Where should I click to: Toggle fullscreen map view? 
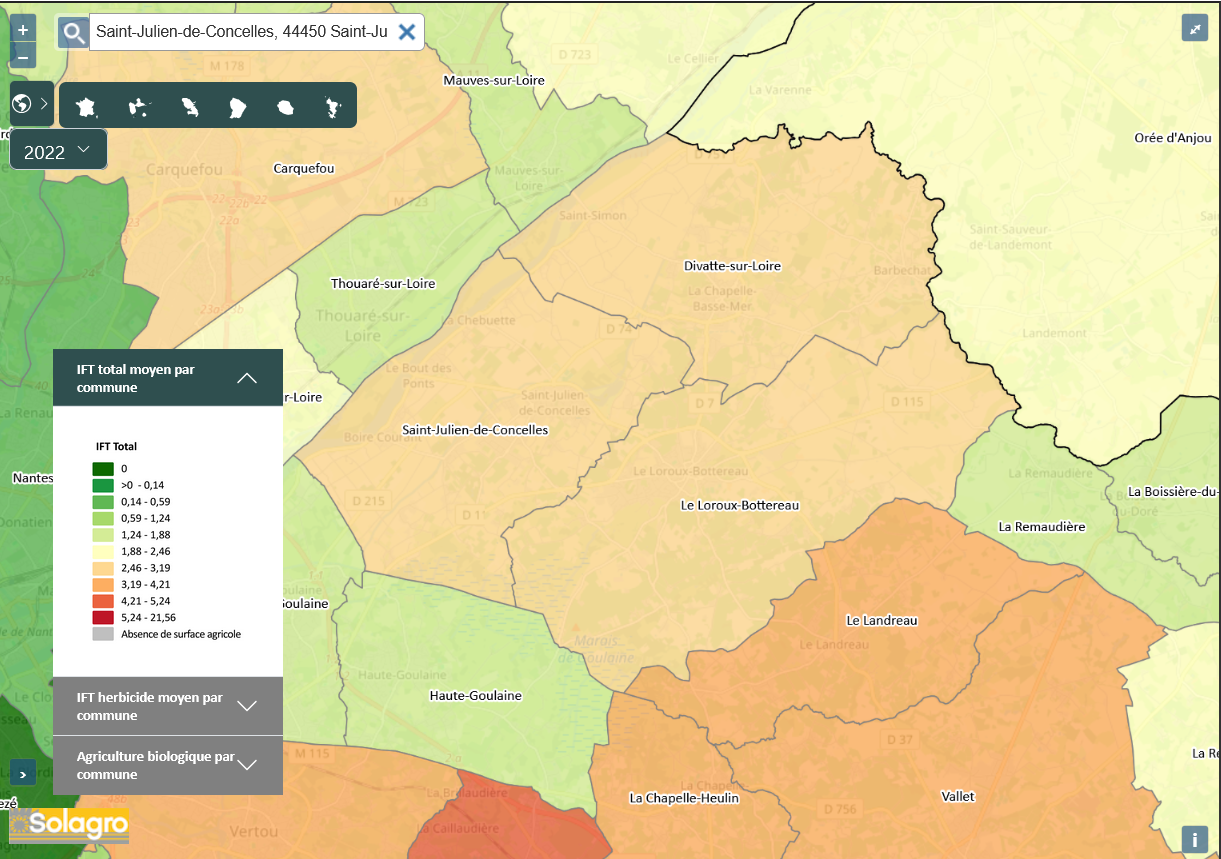[1195, 28]
